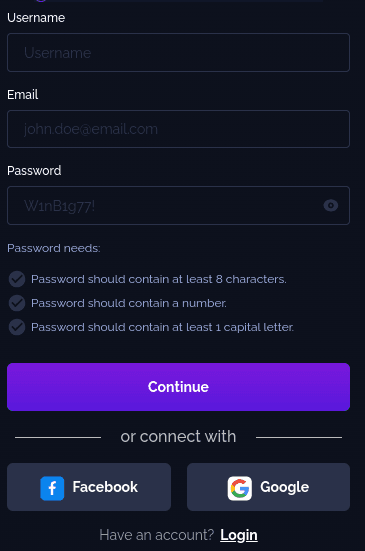Focus the Username input field
This screenshot has height=551, width=365.
tap(178, 52)
